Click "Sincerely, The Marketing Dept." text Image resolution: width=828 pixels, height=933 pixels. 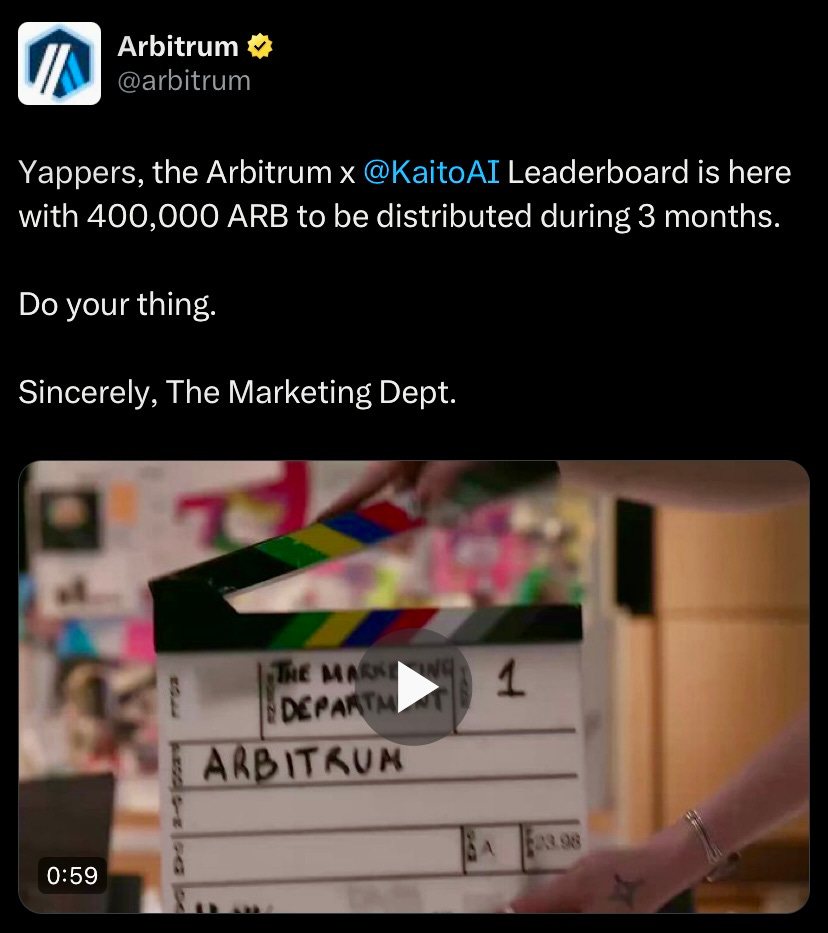point(237,393)
